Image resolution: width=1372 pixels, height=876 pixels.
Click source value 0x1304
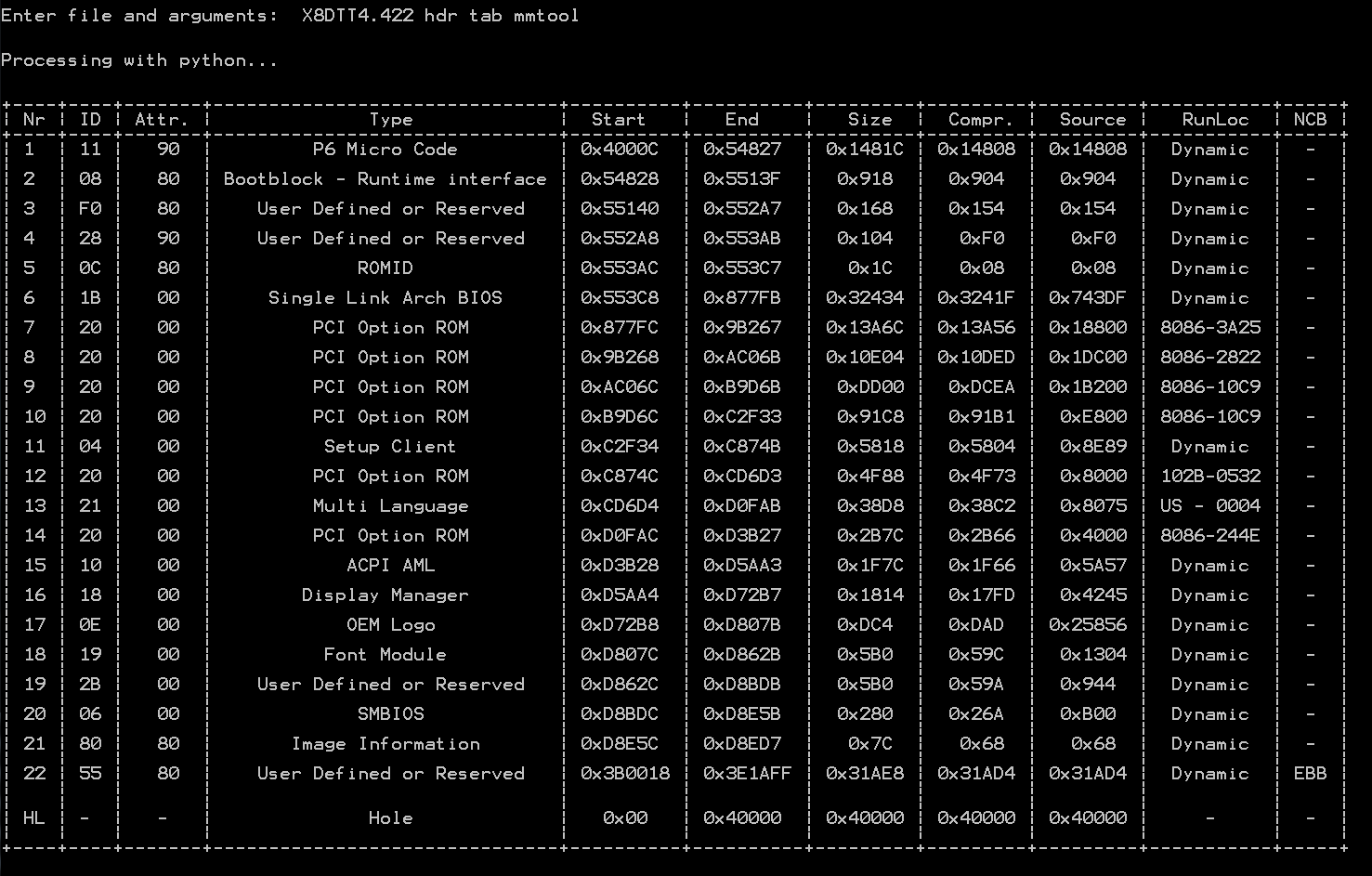(1092, 654)
